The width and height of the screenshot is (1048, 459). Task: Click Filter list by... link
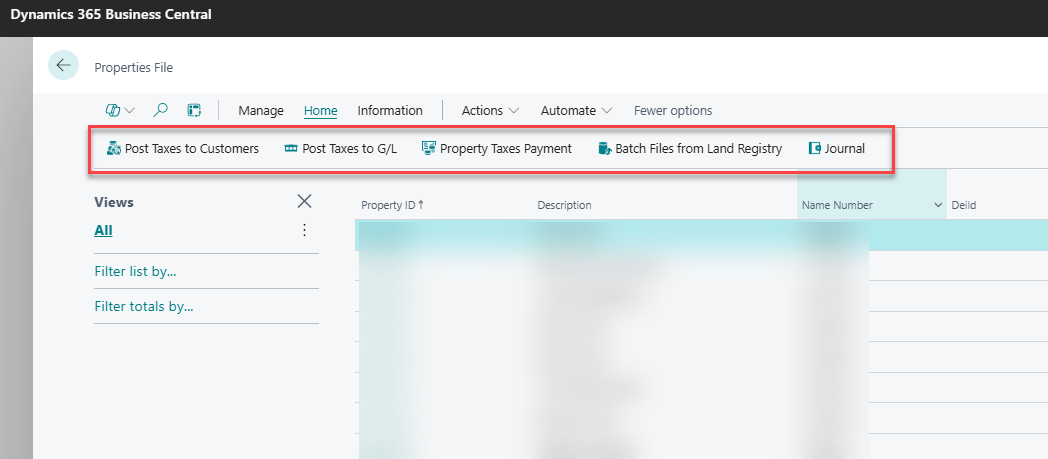140,271
